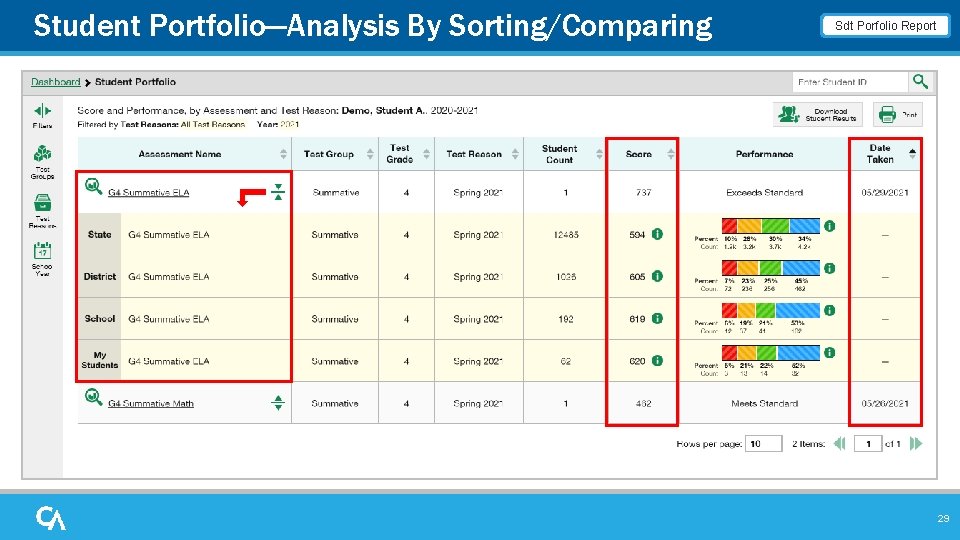This screenshot has width=960, height=540.
Task: Click score 737 cell
Action: click(643, 192)
